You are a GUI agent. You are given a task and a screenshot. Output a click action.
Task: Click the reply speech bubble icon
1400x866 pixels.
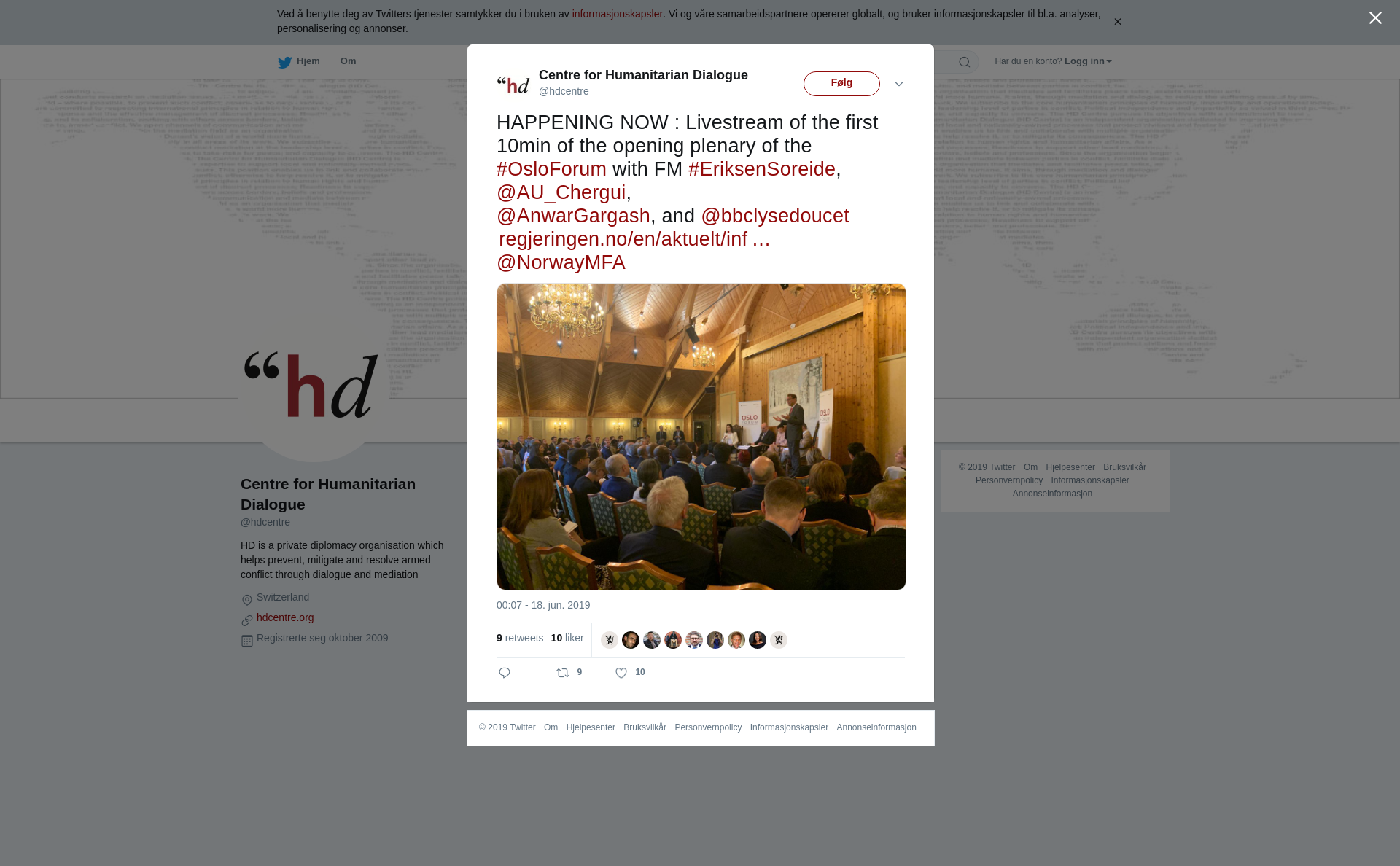(505, 673)
